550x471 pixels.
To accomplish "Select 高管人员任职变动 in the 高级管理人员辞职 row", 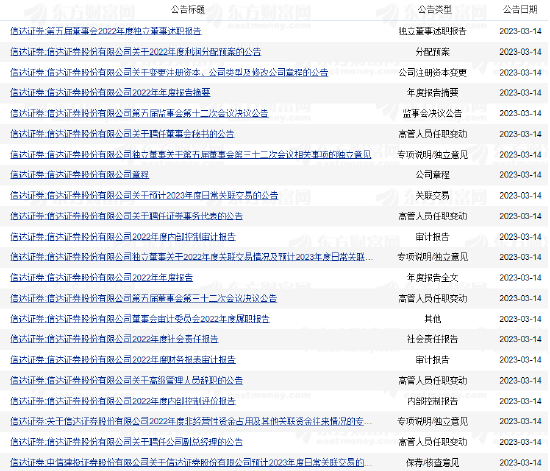I will 432,381.
